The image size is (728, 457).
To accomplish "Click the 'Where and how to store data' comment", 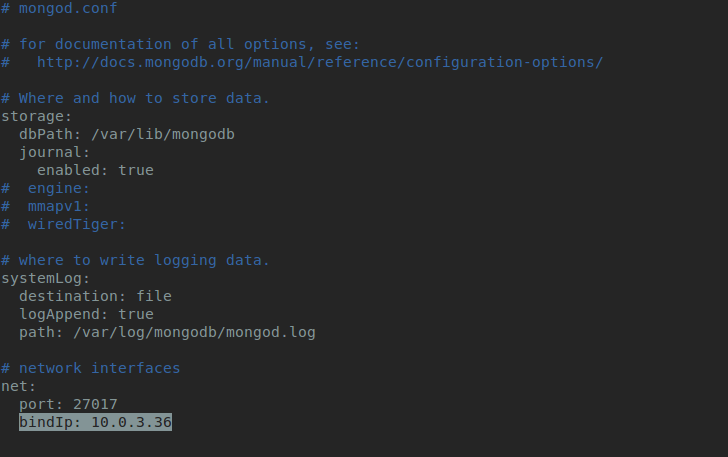I will 135,98.
